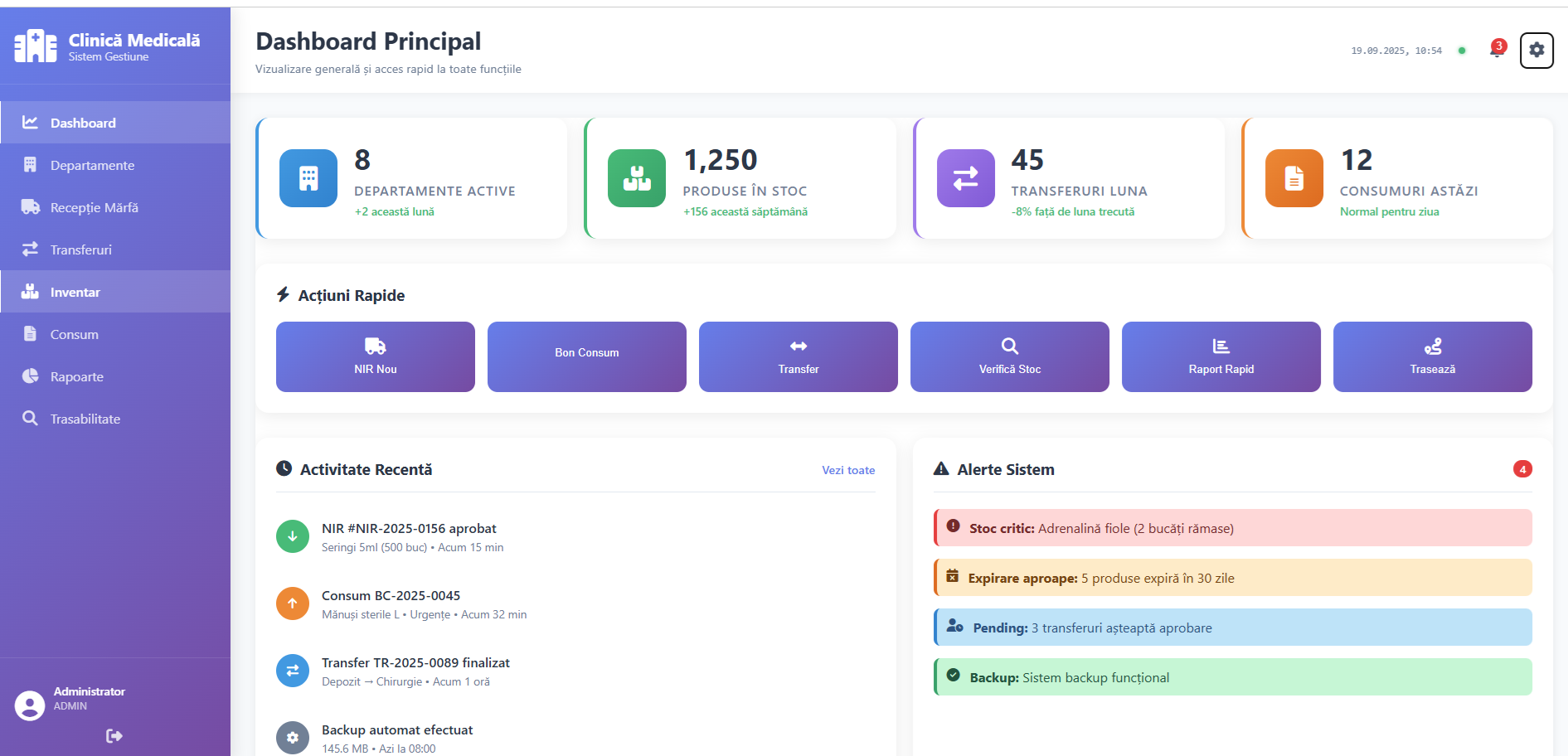1568x756 pixels.
Task: Launch the NIR Nou quick action
Action: [x=375, y=356]
